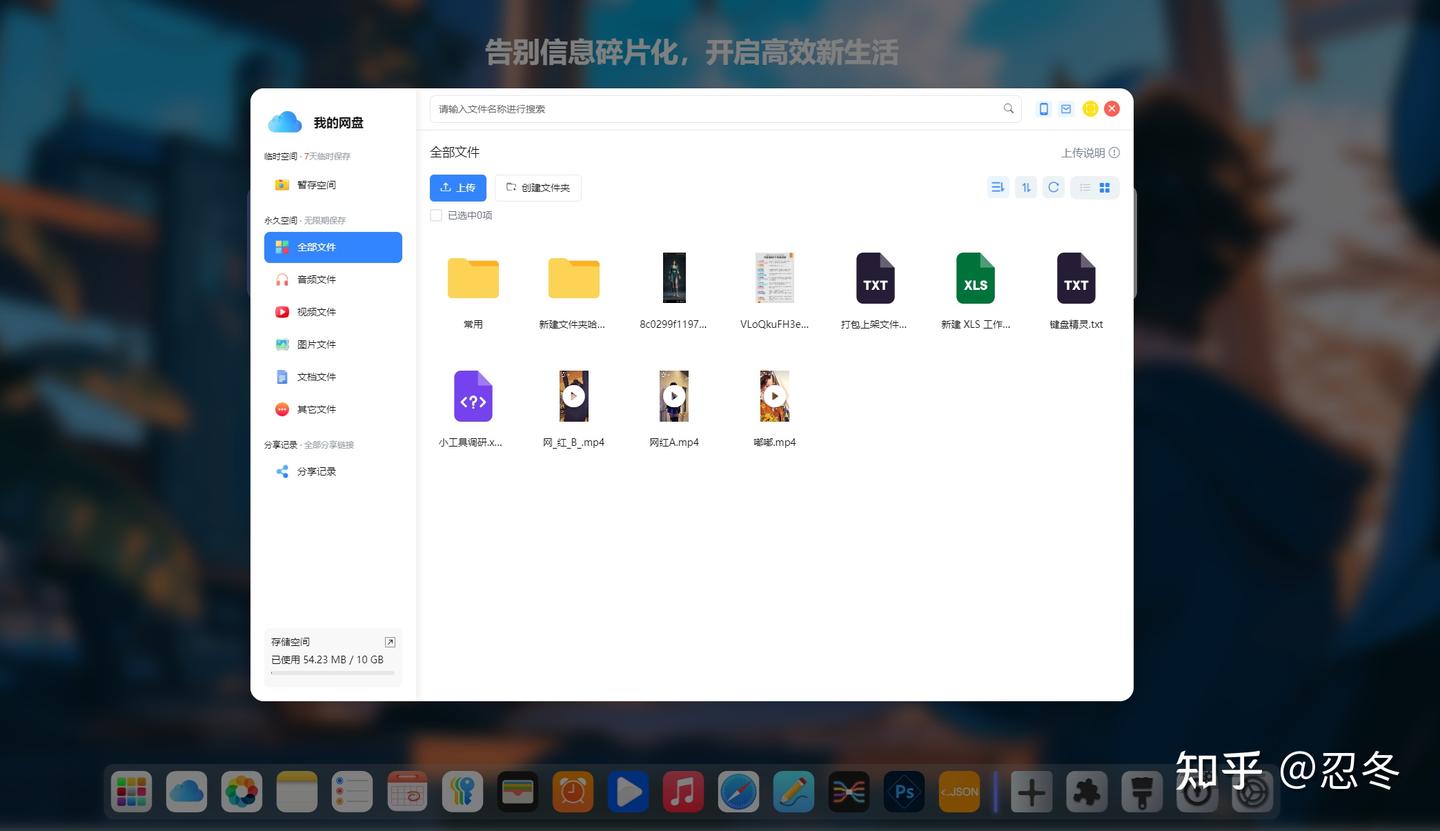Image resolution: width=1440 pixels, height=831 pixels.
Task: Play the 网红A.mp4 video
Action: point(674,396)
